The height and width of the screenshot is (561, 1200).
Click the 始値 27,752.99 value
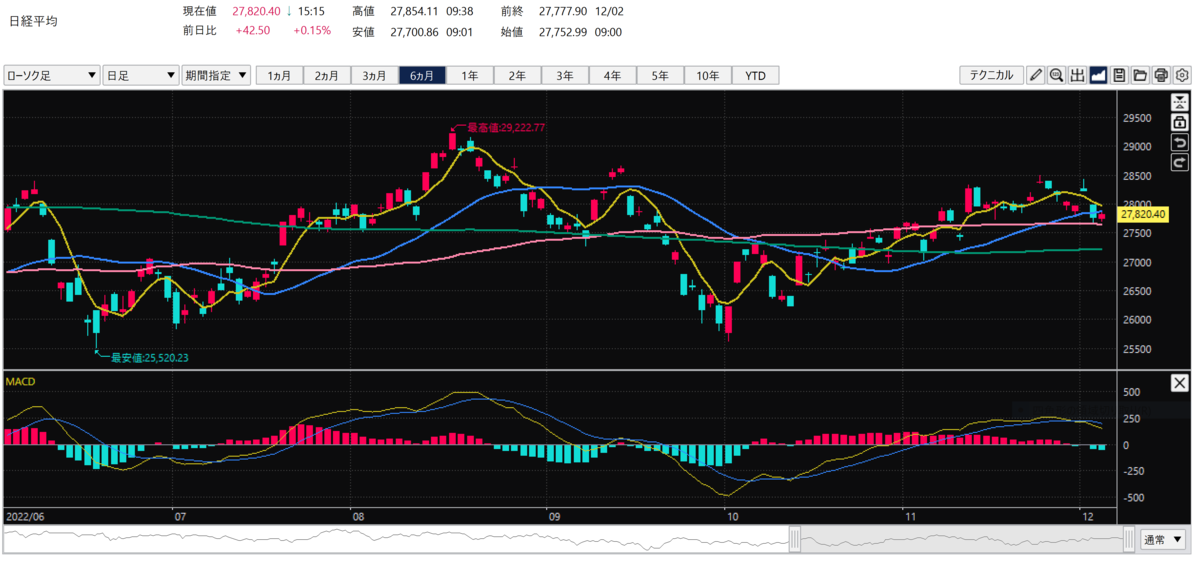click(564, 31)
